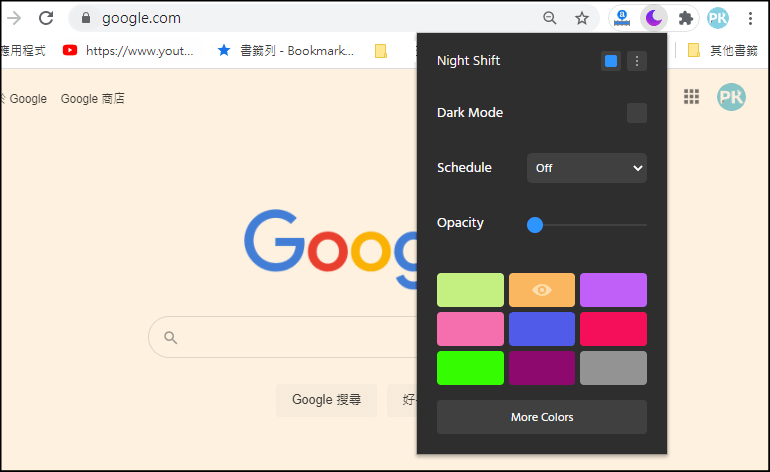
Task: Open Chrome's three-dot menu
Action: [x=750, y=18]
